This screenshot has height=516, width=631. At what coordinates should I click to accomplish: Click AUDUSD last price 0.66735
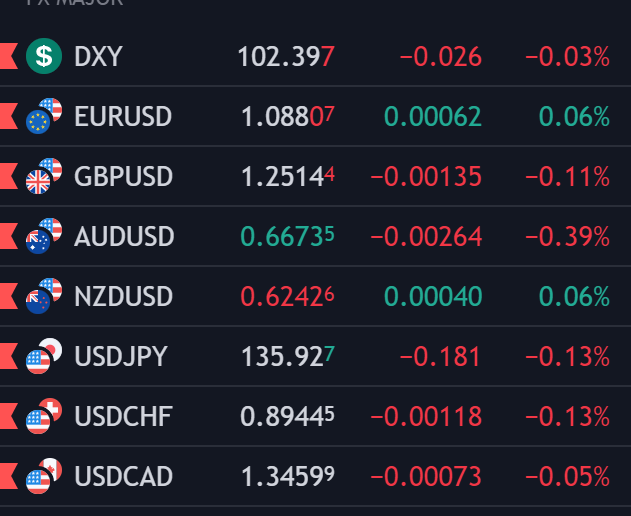[287, 237]
